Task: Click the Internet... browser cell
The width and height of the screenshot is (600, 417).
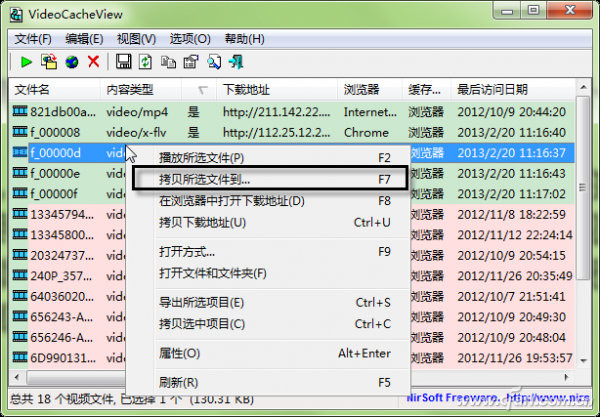Action: (370, 112)
